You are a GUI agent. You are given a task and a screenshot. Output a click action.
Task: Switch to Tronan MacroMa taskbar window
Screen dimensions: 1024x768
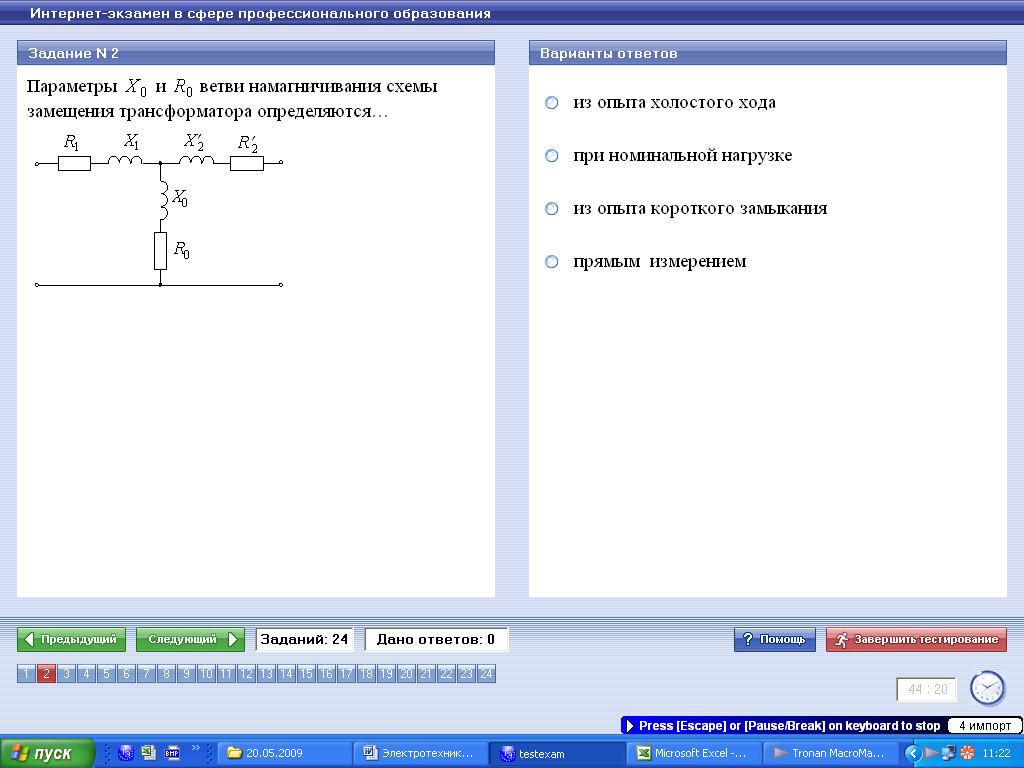(831, 753)
